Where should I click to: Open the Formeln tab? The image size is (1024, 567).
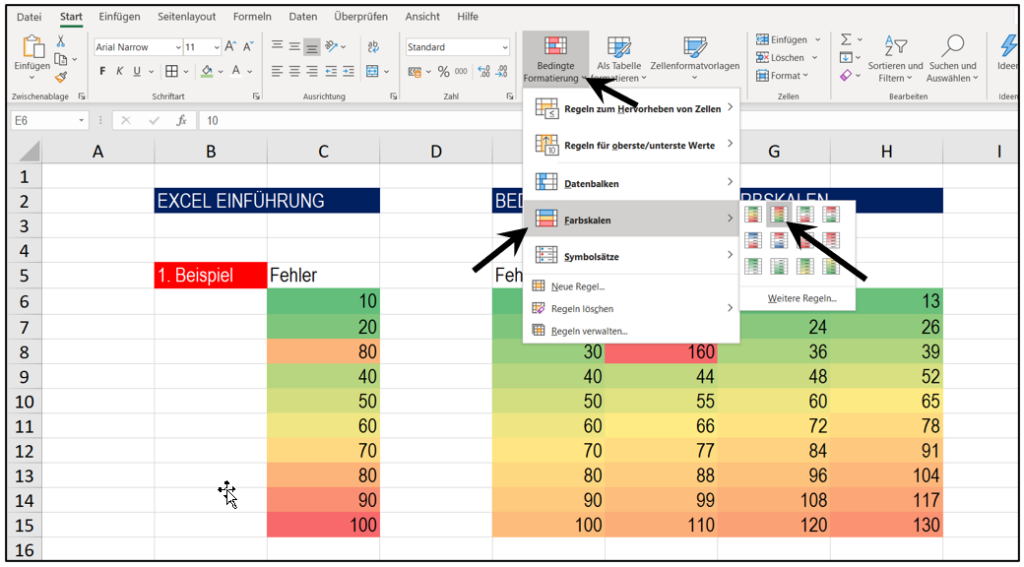[252, 17]
